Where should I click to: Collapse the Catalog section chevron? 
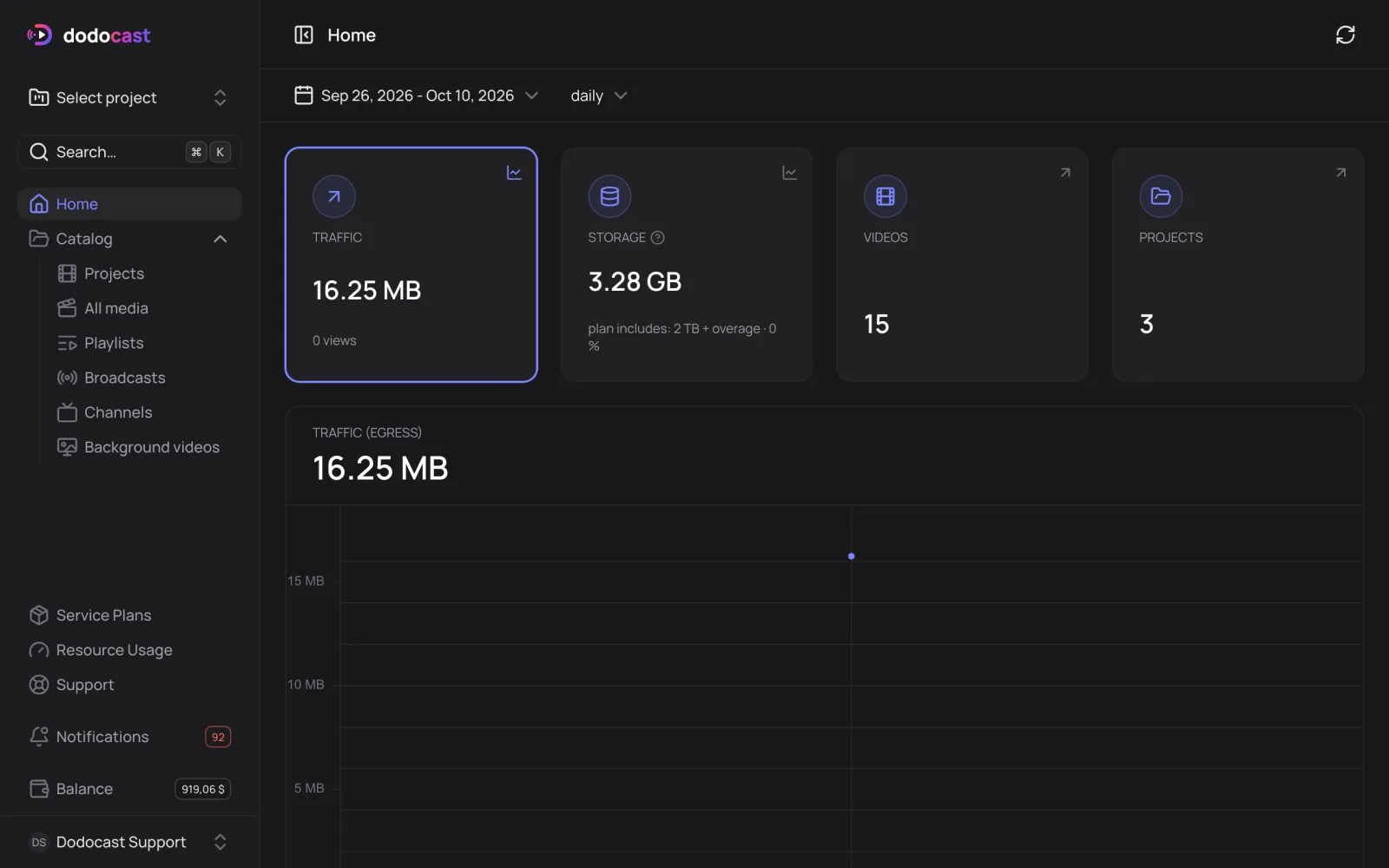pyautogui.click(x=221, y=239)
